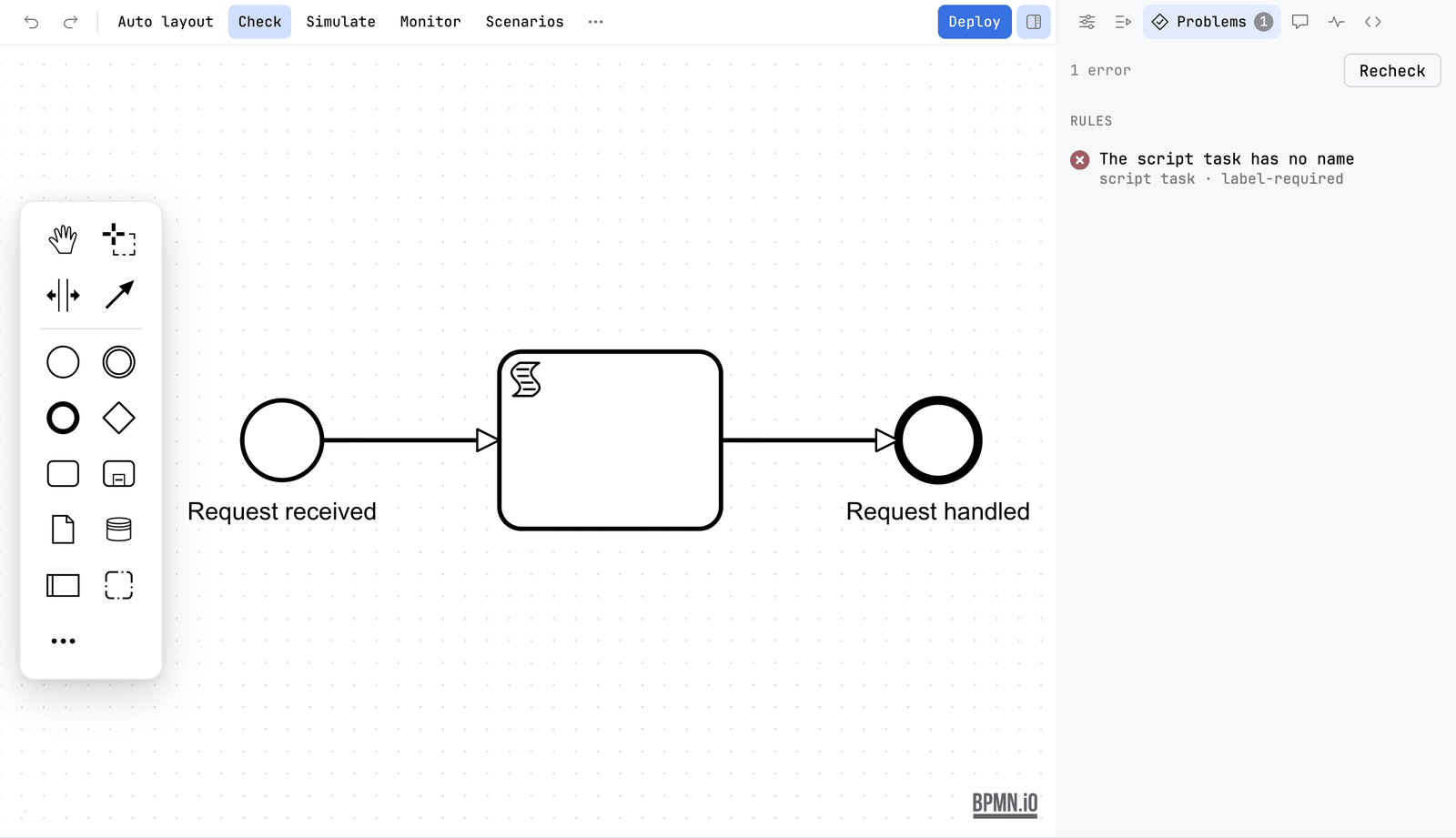Select the Request handled end event
The width and height of the screenshot is (1456, 838).
(938, 440)
